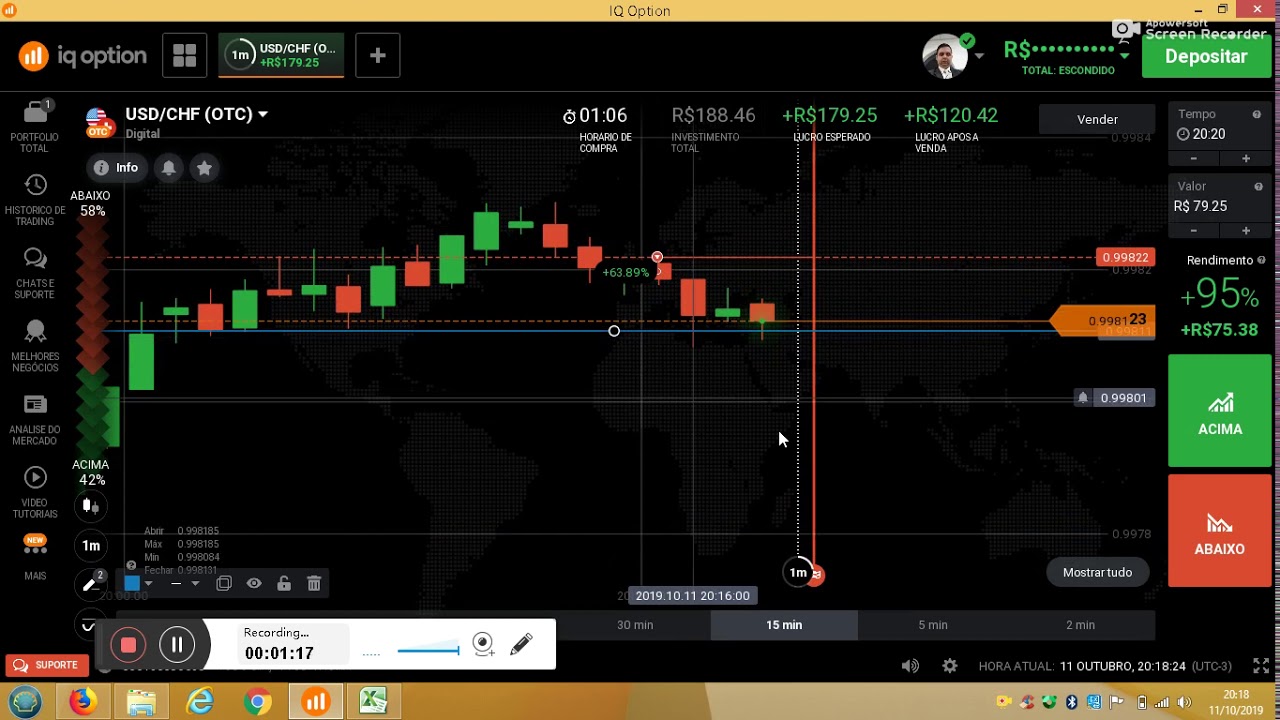Viewport: 1280px width, 720px height.
Task: Delete the selected line with trash icon
Action: click(314, 583)
